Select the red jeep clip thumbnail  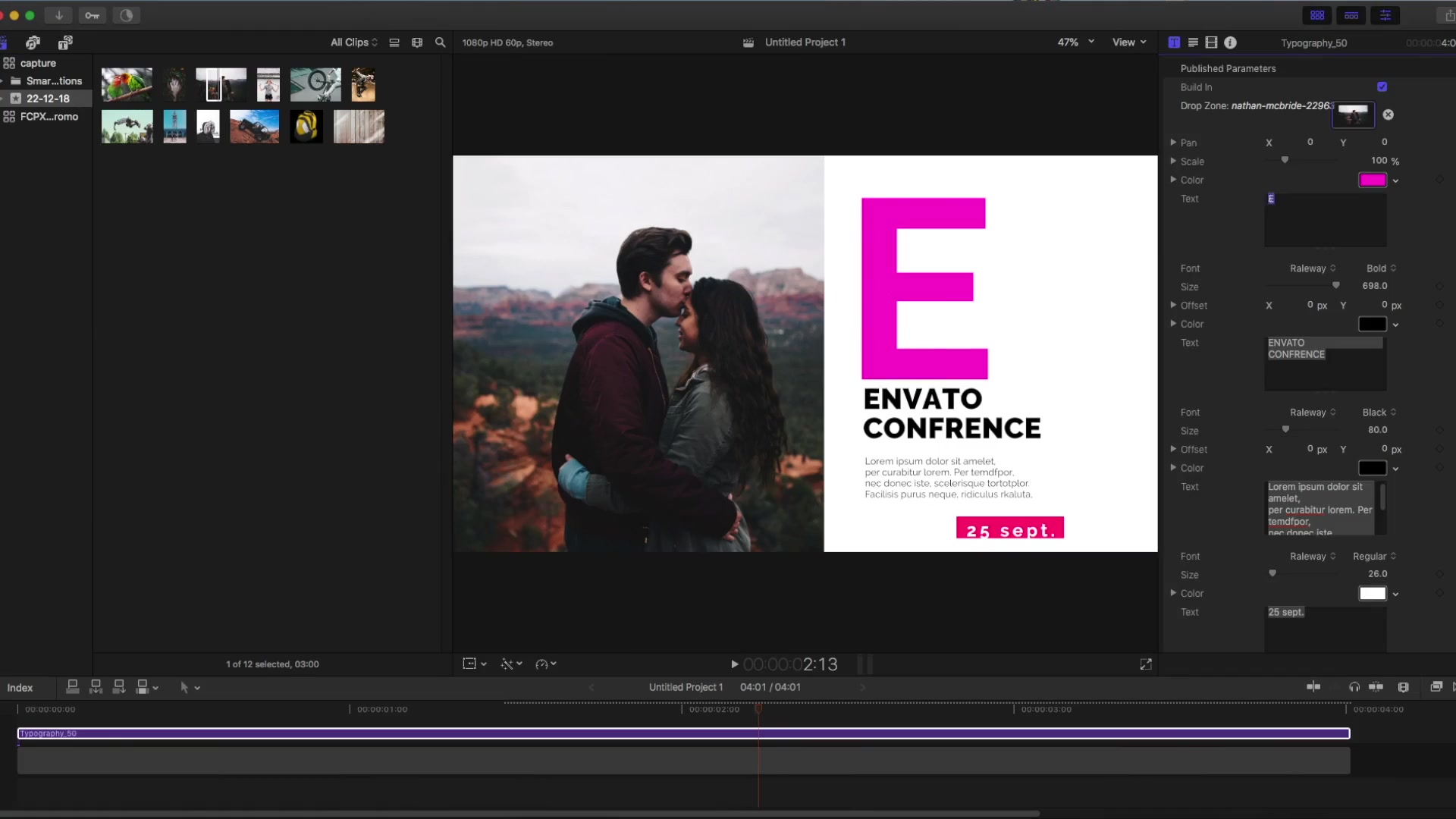(254, 127)
